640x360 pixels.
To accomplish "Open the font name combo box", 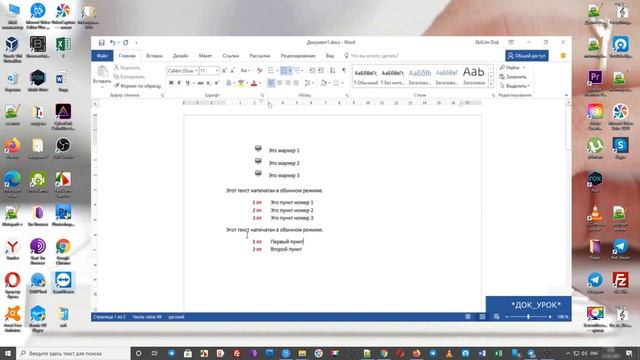I will pos(183,71).
